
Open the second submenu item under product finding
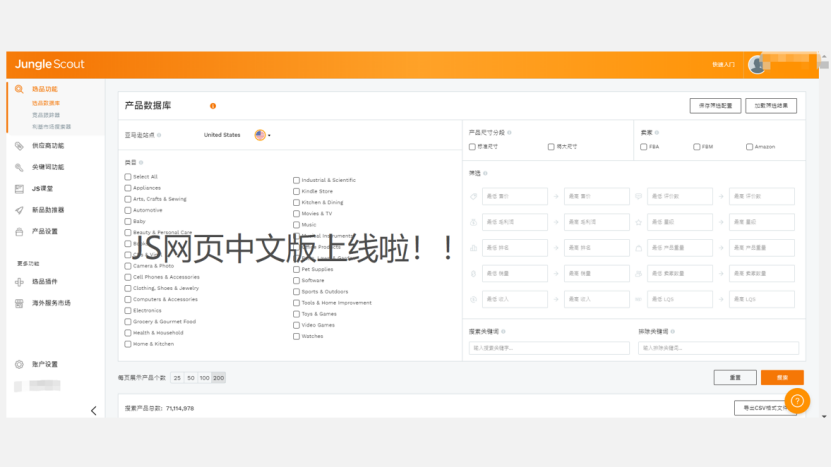pos(46,115)
